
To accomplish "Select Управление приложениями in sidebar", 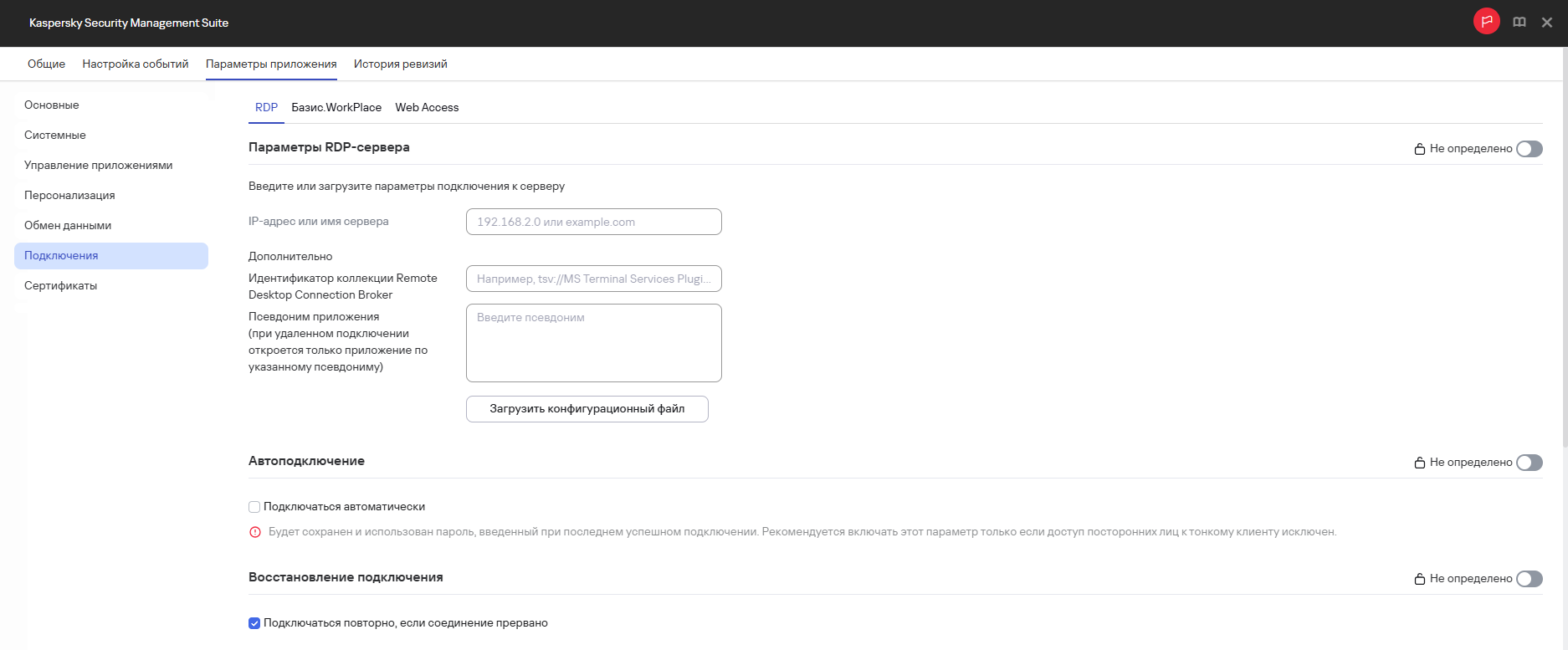I will (99, 165).
